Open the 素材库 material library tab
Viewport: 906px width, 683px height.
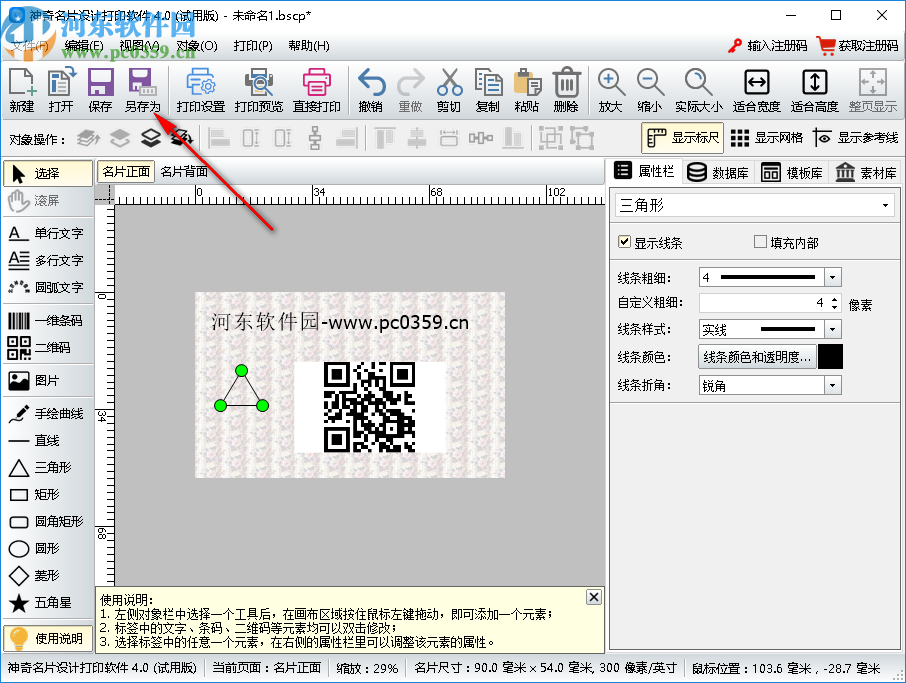click(866, 172)
